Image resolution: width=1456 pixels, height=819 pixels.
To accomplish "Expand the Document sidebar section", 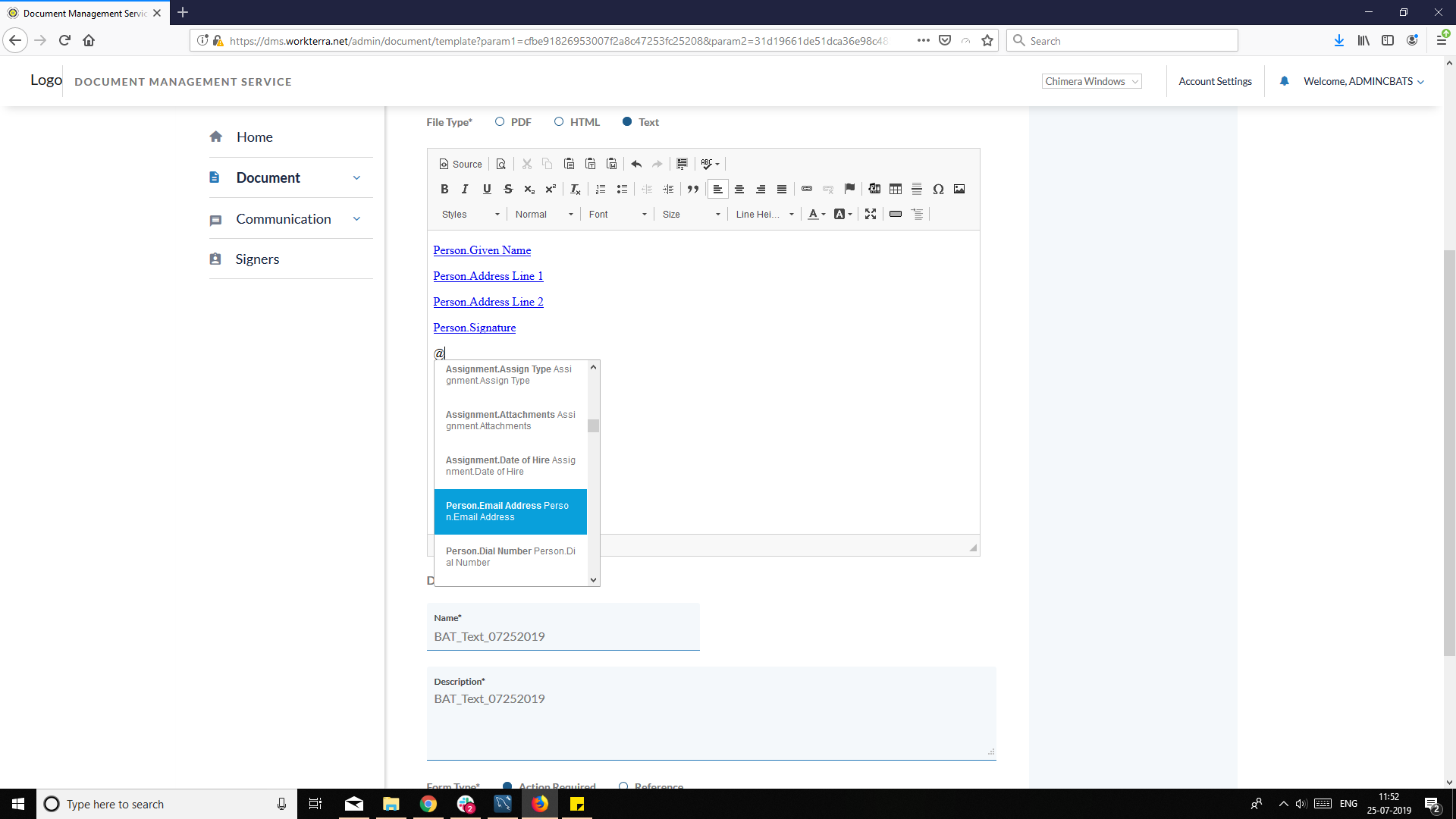I will [x=267, y=177].
